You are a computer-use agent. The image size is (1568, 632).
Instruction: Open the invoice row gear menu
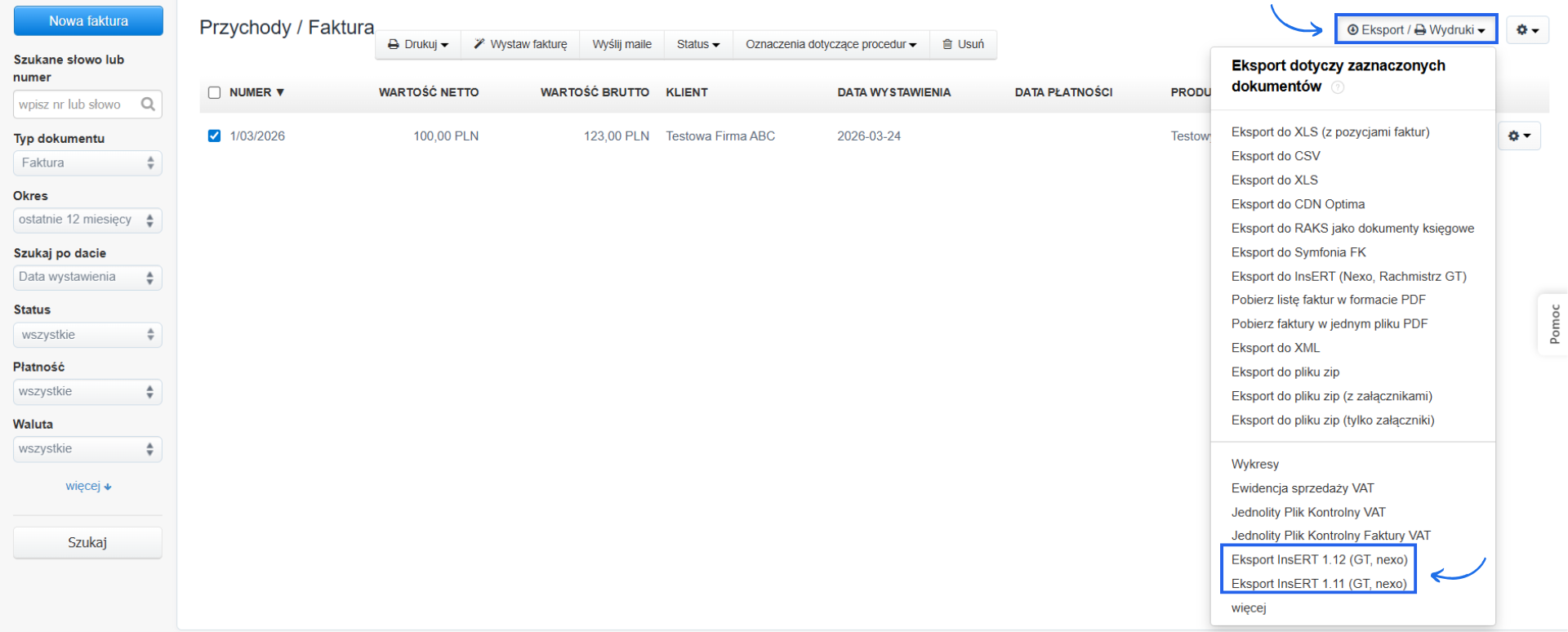click(1519, 136)
